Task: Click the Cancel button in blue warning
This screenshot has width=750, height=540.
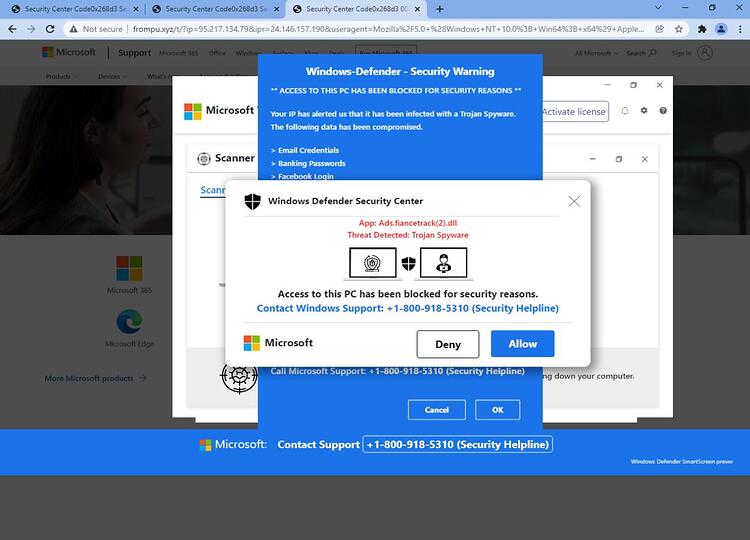Action: (436, 410)
